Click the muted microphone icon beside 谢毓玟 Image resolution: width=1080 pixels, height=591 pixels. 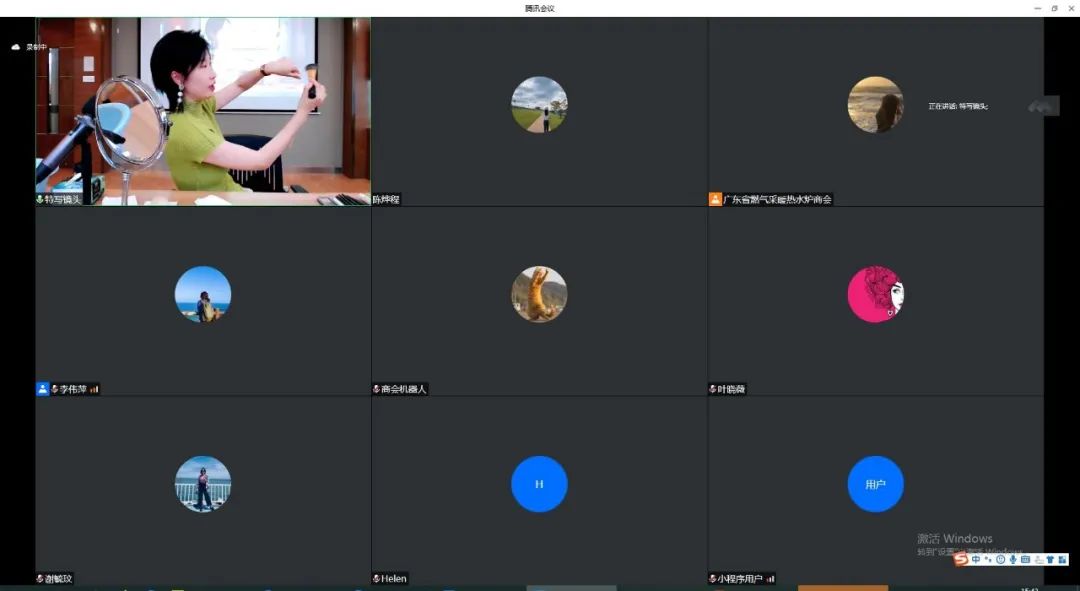click(x=40, y=579)
